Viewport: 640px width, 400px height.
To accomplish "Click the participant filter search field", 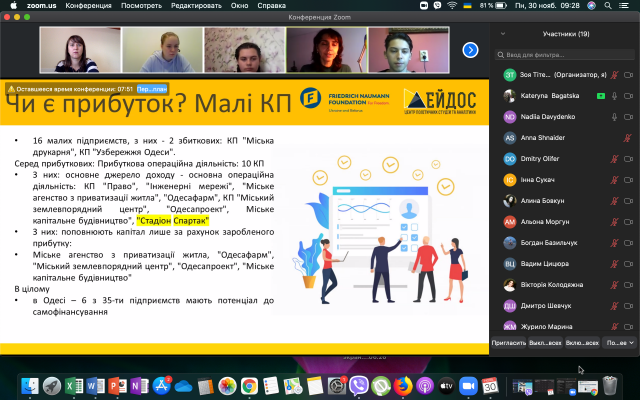I will 565,54.
